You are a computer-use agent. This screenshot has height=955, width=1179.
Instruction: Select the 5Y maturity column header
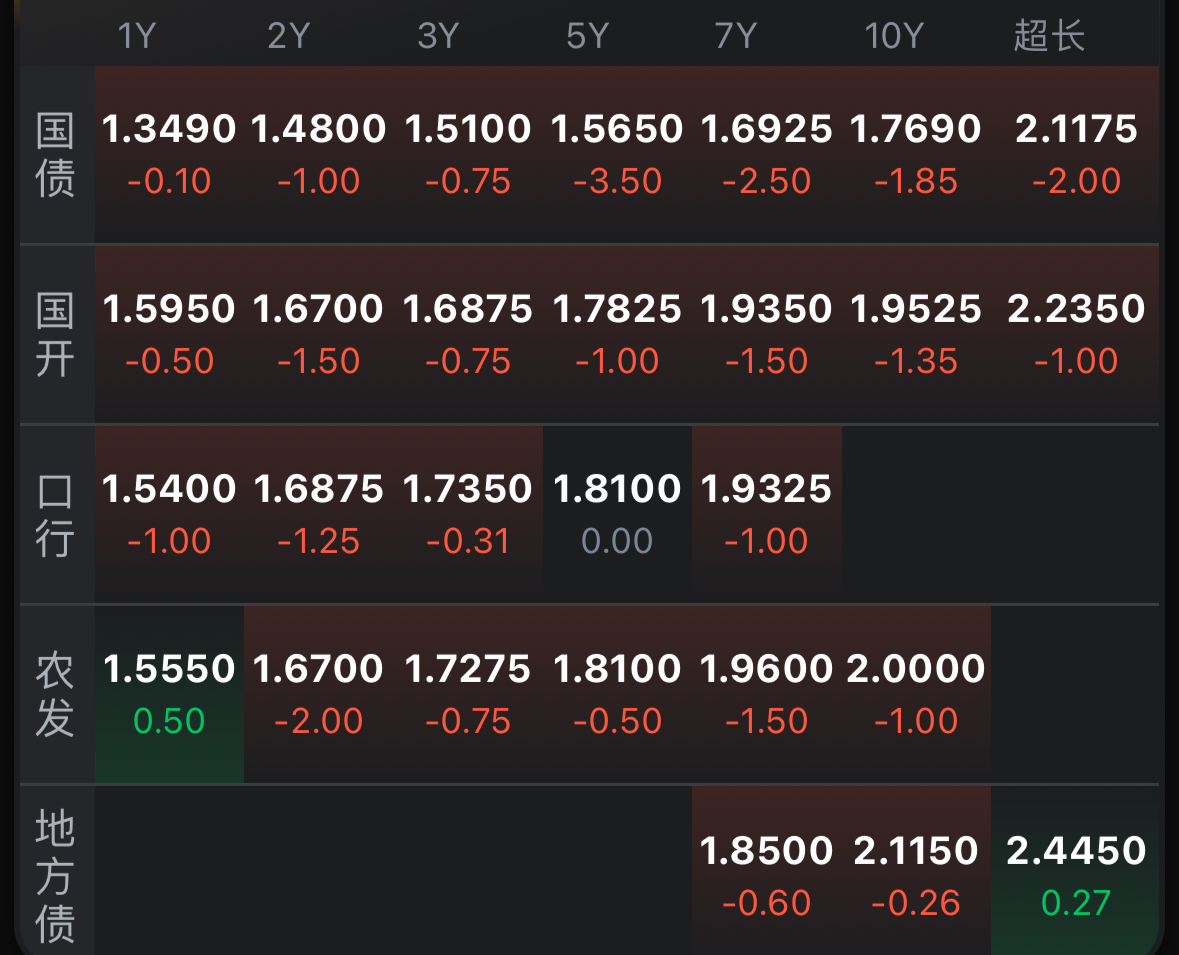point(587,37)
